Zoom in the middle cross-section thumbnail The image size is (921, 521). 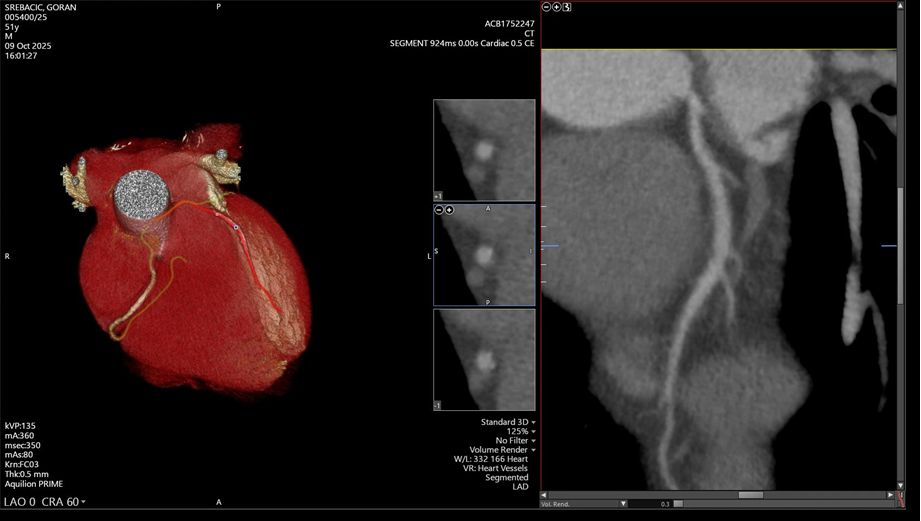(x=450, y=210)
